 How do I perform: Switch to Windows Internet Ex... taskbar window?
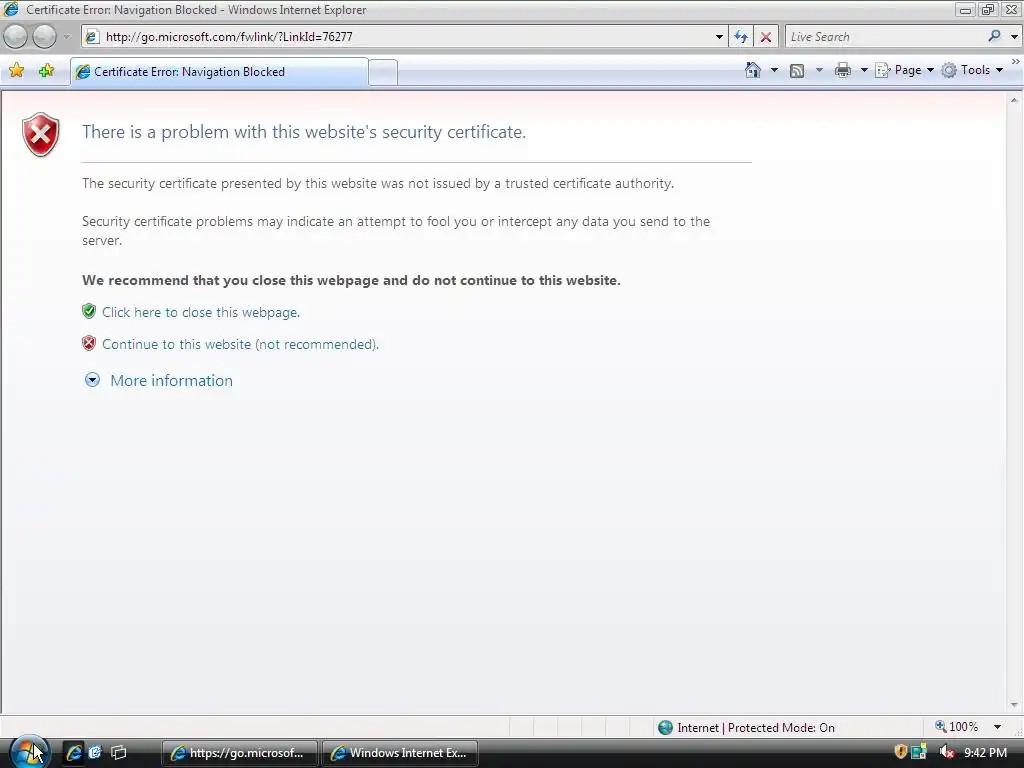(400, 753)
